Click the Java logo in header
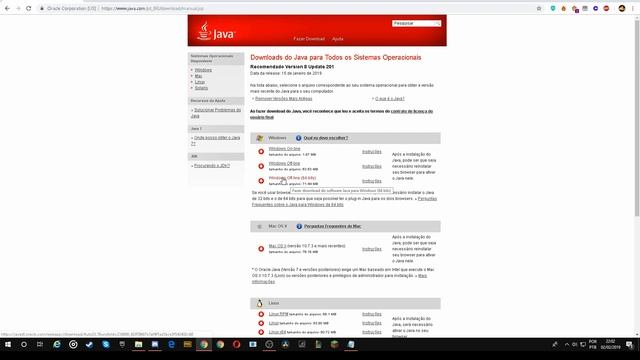 click(216, 31)
